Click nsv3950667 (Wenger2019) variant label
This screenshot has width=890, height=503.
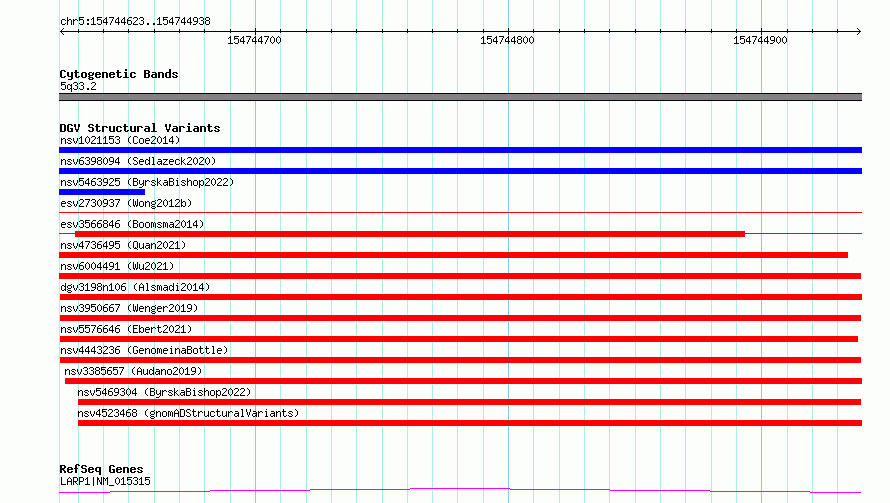tap(129, 308)
